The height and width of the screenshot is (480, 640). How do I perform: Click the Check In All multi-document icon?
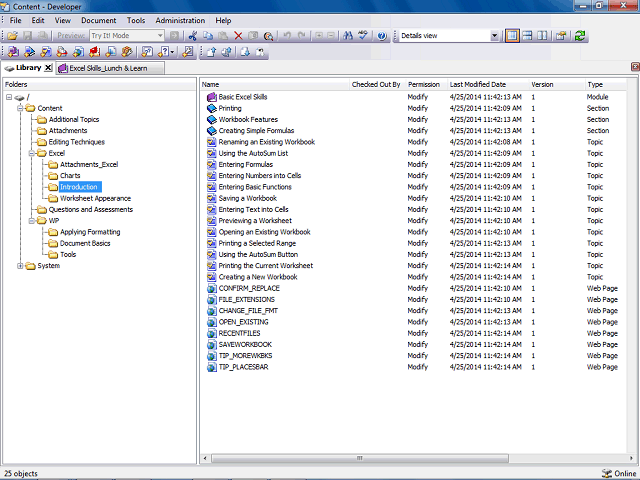pyautogui.click(x=227, y=52)
